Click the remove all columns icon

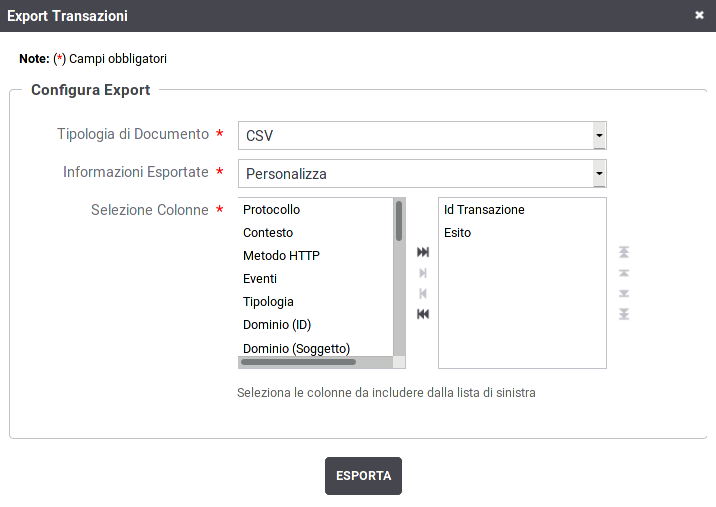423,314
